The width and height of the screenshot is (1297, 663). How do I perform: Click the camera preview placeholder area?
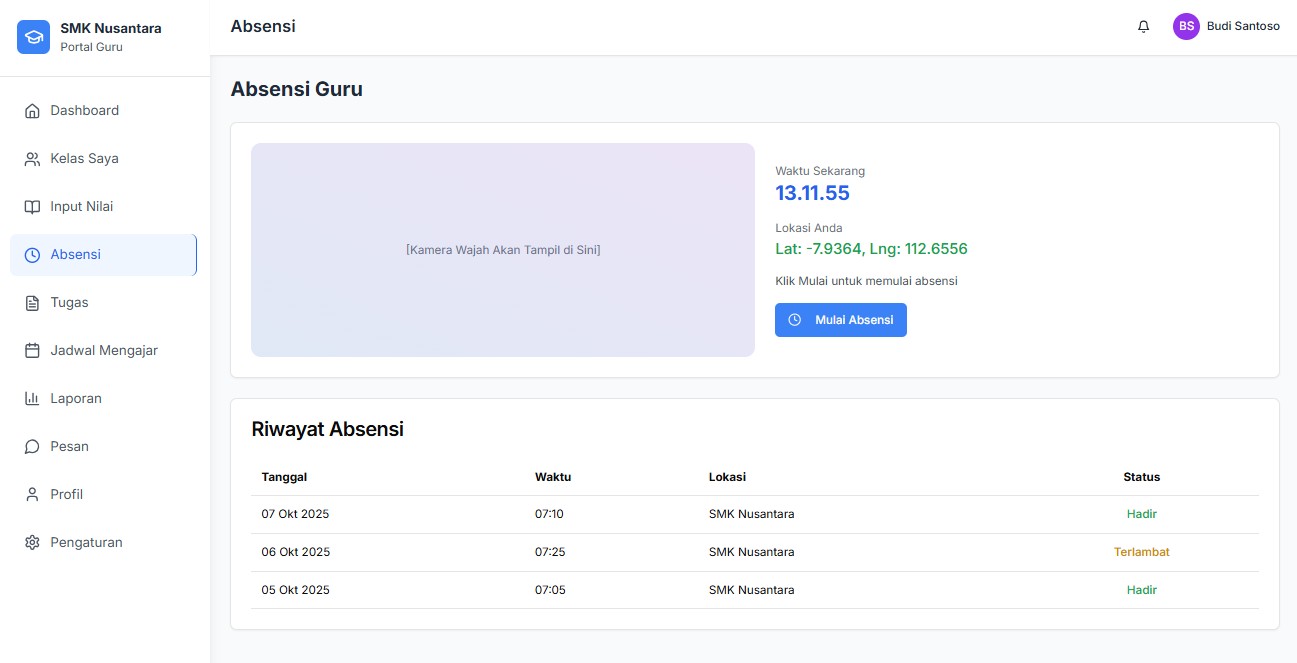[x=502, y=250]
